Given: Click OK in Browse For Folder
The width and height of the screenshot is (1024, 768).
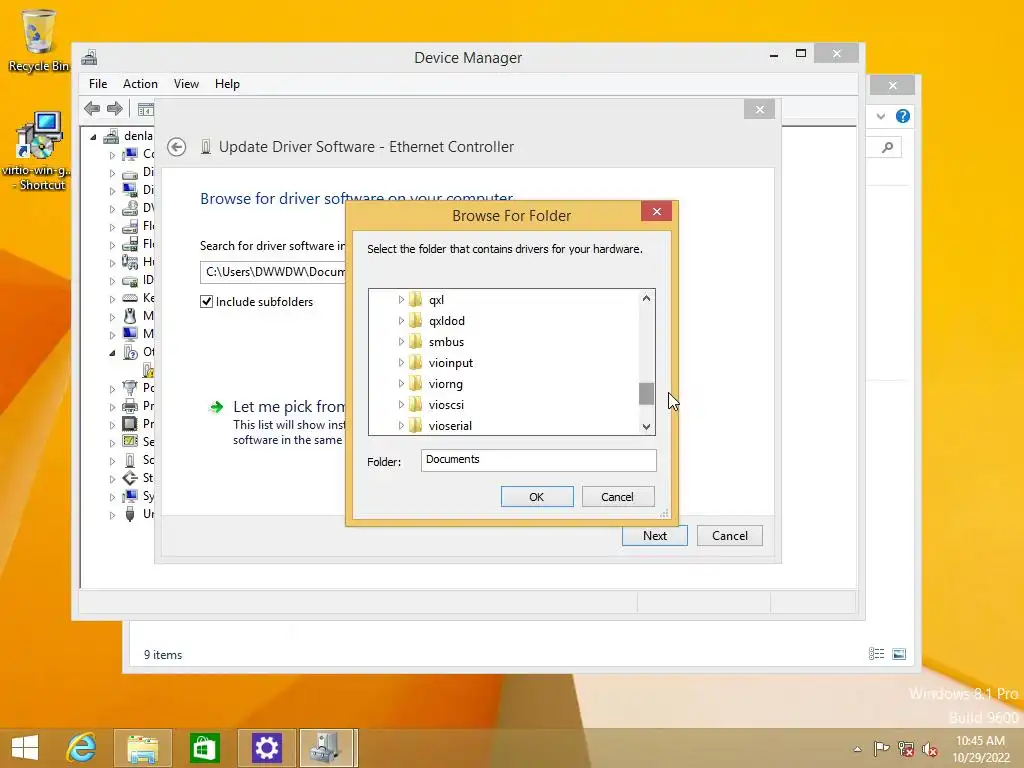Looking at the screenshot, I should click(537, 496).
